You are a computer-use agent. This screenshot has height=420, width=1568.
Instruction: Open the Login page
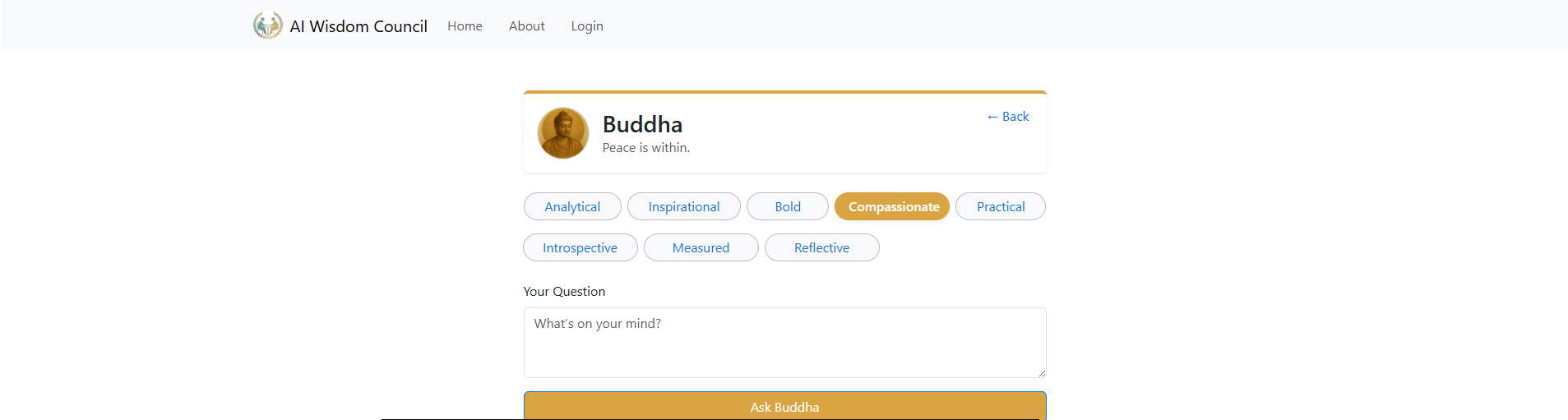tap(587, 26)
